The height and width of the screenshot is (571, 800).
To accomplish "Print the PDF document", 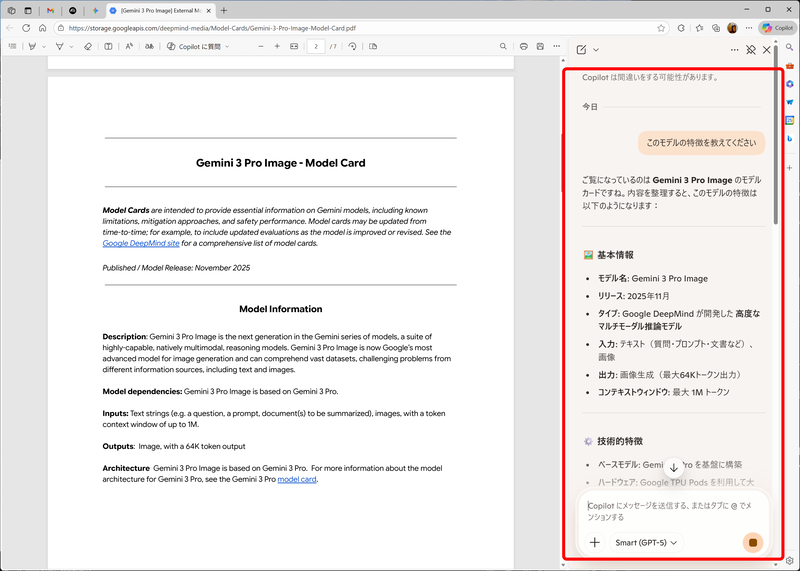I will pyautogui.click(x=523, y=46).
